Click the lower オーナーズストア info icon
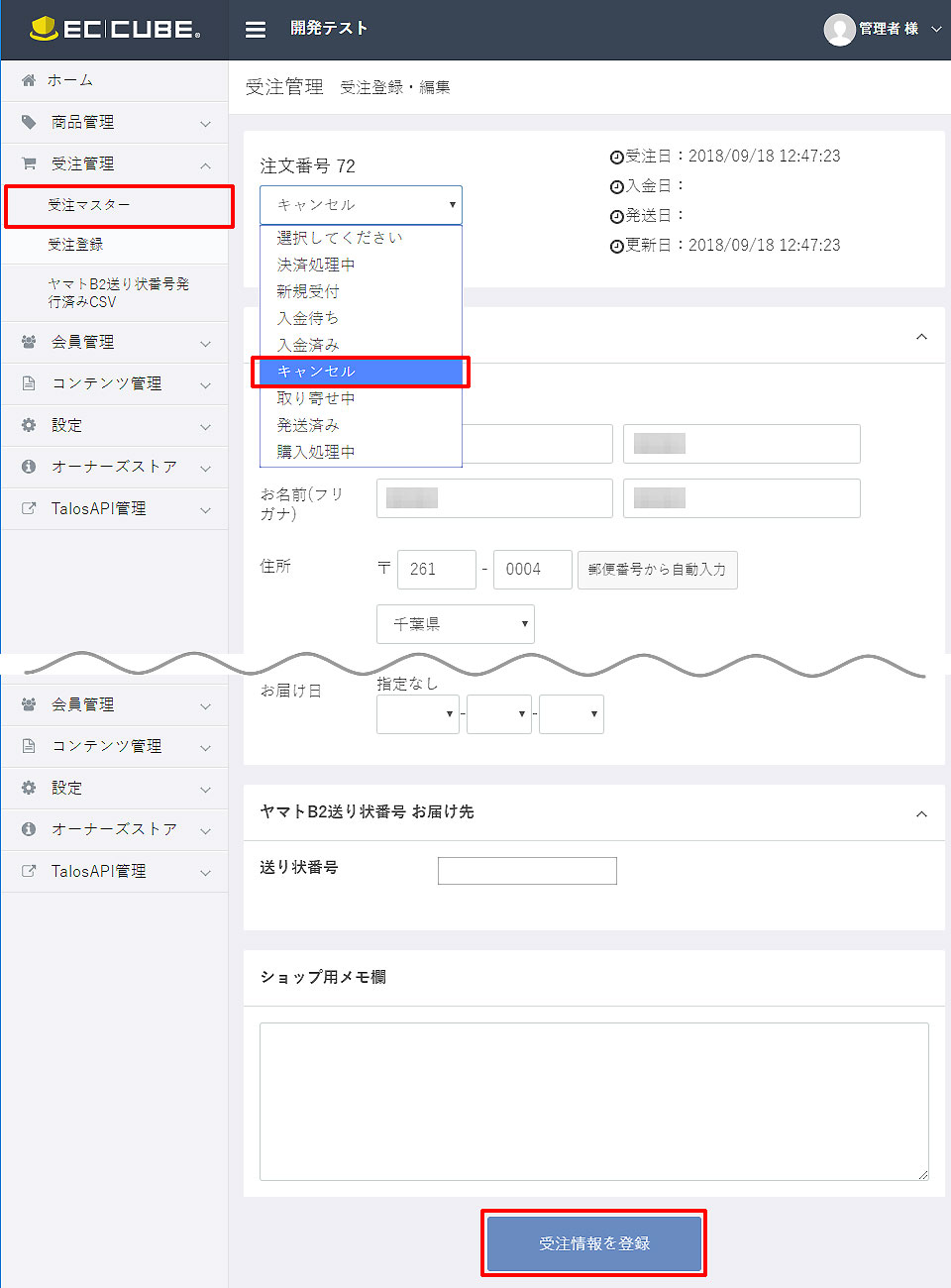This screenshot has width=951, height=1288. (29, 829)
